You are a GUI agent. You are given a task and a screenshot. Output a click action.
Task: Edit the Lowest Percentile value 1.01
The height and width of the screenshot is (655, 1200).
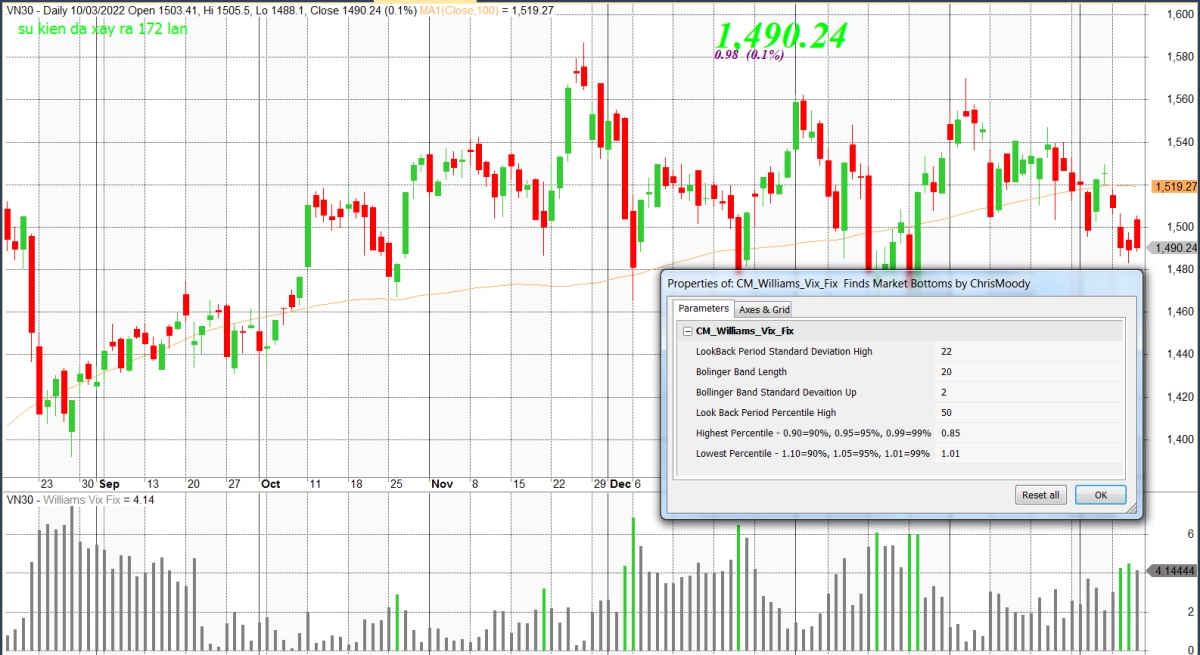(x=1029, y=454)
